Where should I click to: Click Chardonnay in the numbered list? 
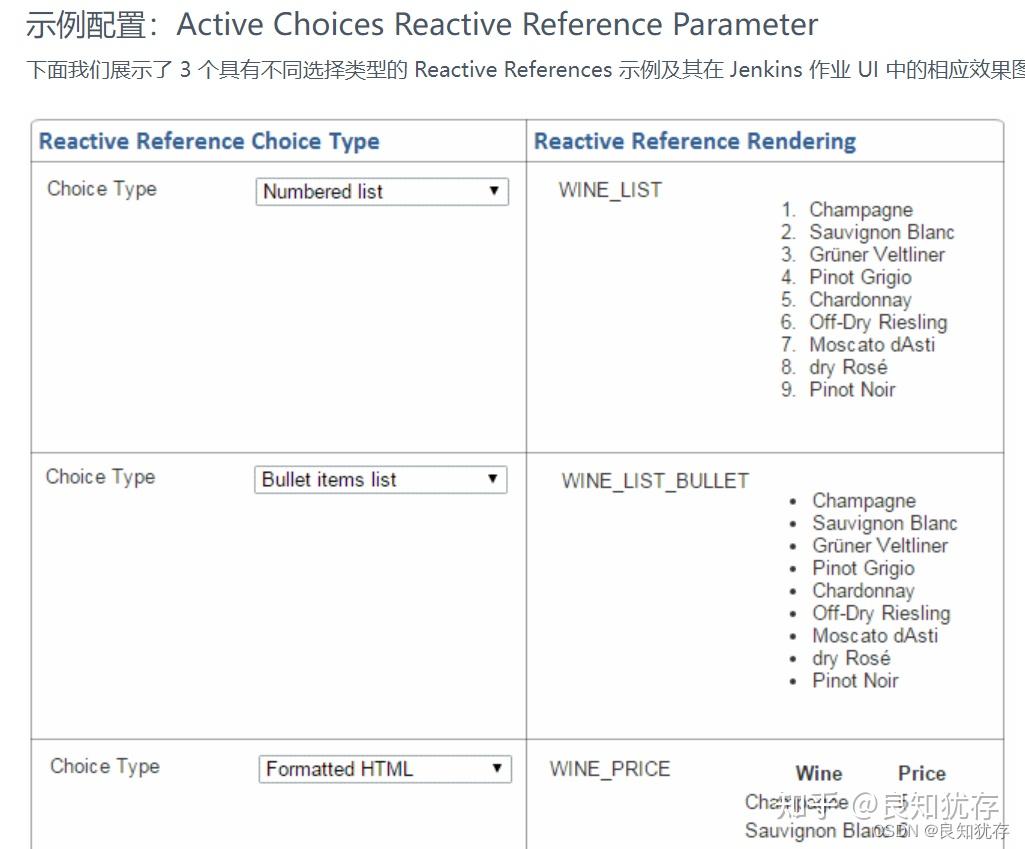(x=860, y=300)
